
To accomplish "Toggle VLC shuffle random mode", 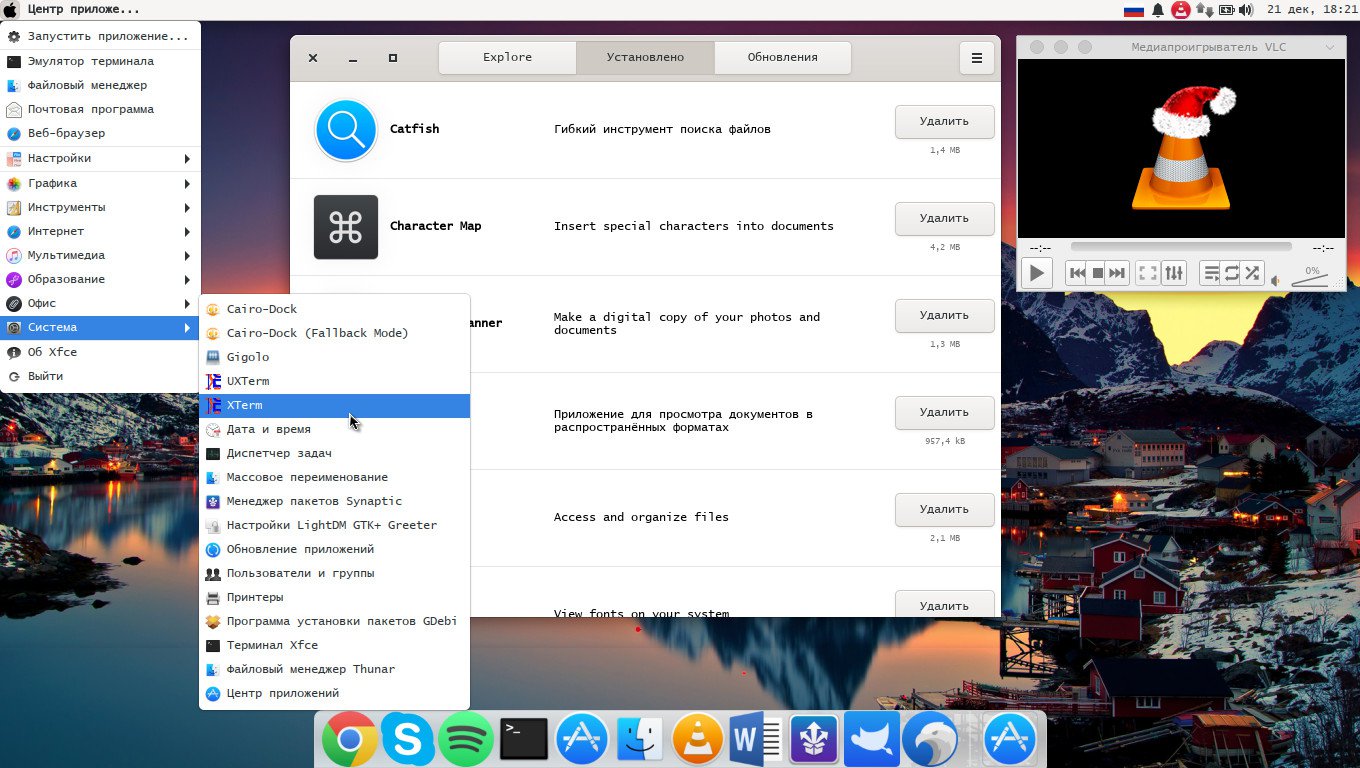I will click(x=1252, y=273).
